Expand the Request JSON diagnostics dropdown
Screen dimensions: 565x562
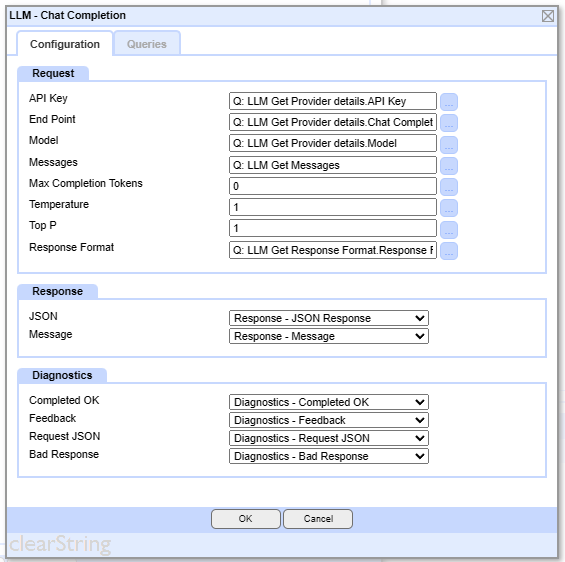pos(329,438)
